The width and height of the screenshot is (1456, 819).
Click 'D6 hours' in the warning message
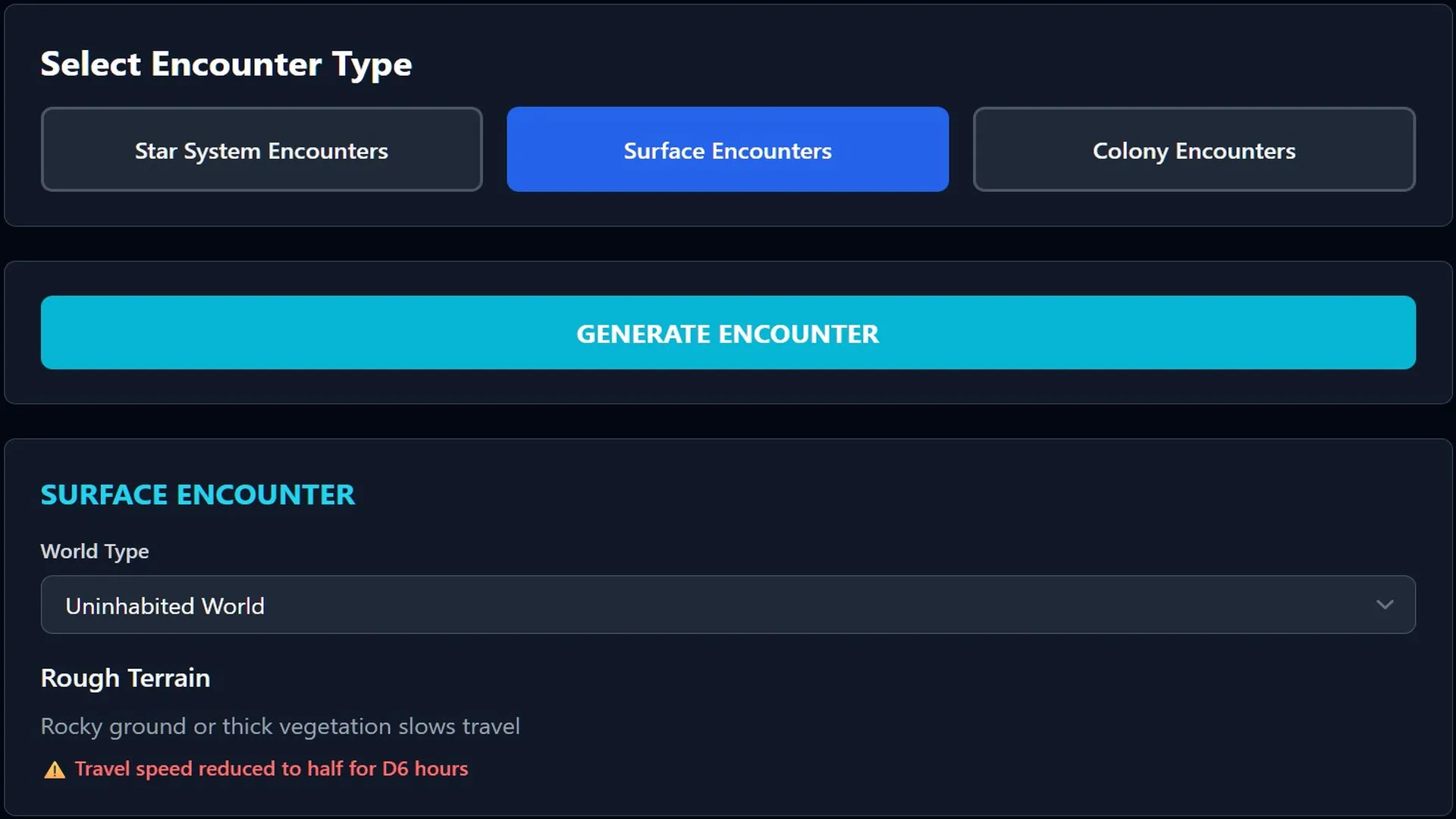[425, 769]
